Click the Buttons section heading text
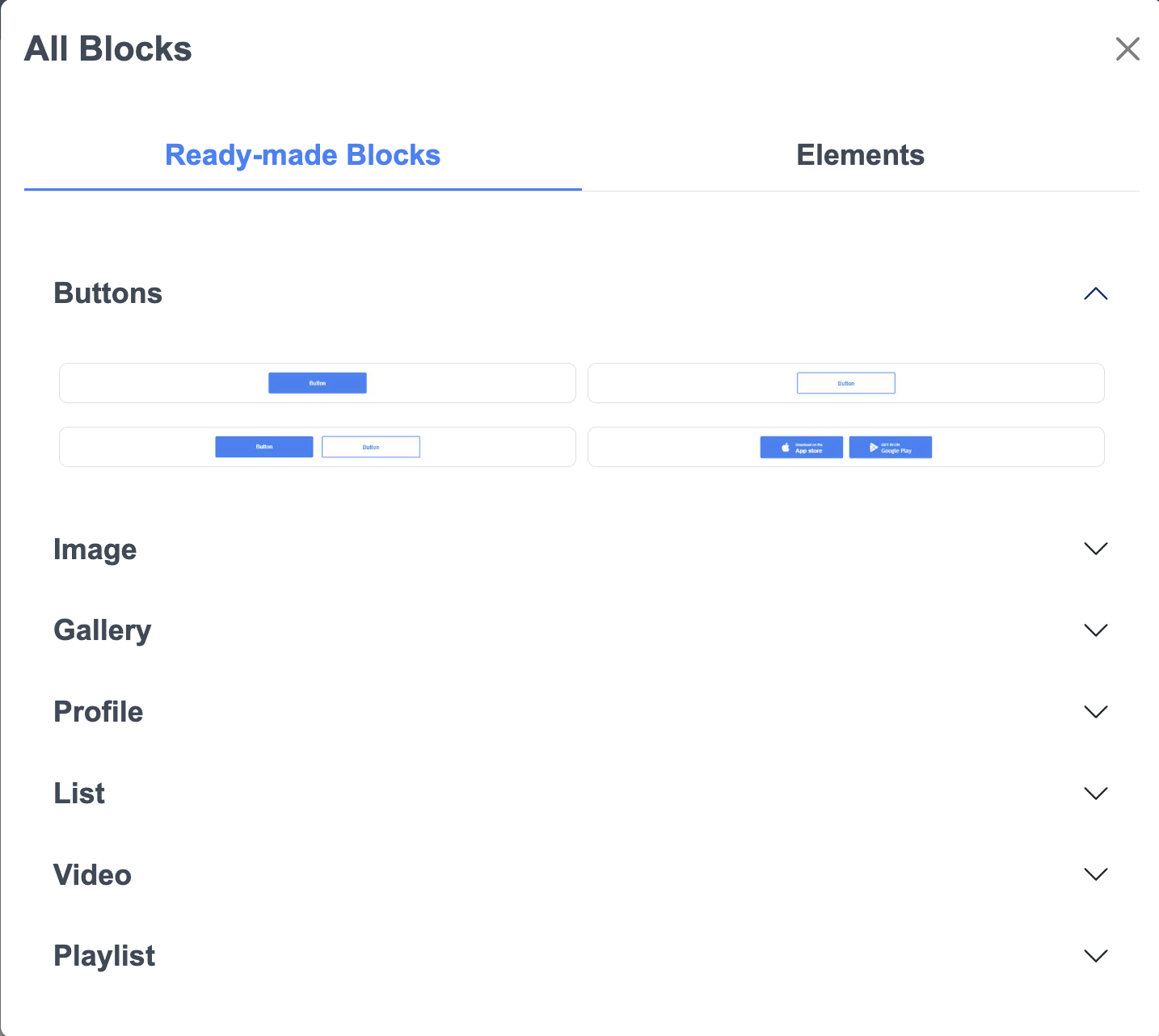This screenshot has width=1159, height=1036. point(107,293)
